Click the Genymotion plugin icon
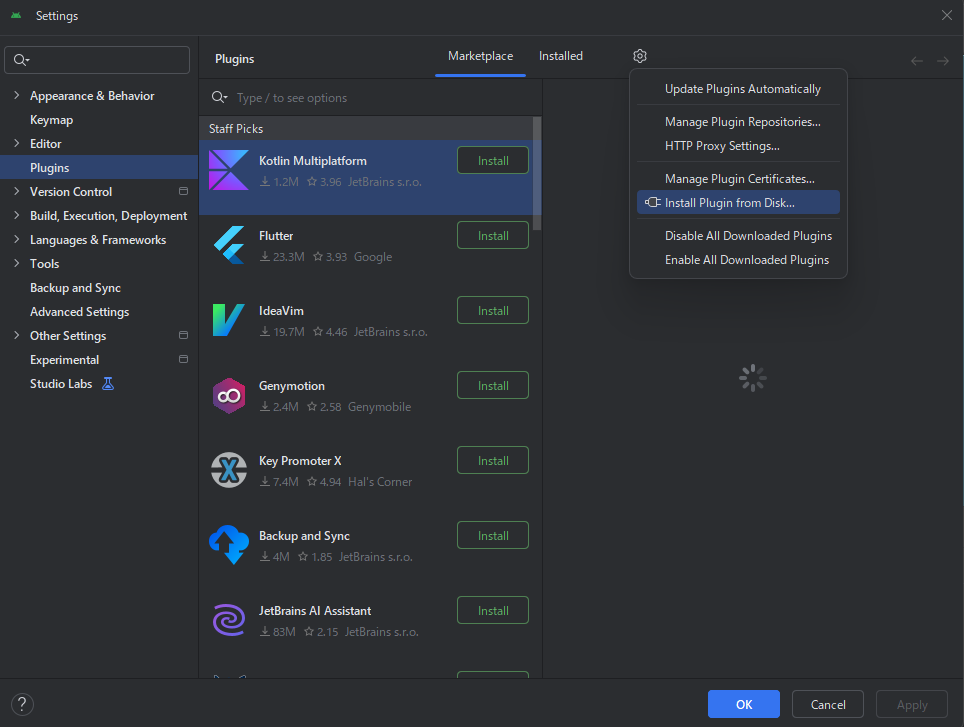Viewport: 964px width, 727px height. pyautogui.click(x=228, y=395)
